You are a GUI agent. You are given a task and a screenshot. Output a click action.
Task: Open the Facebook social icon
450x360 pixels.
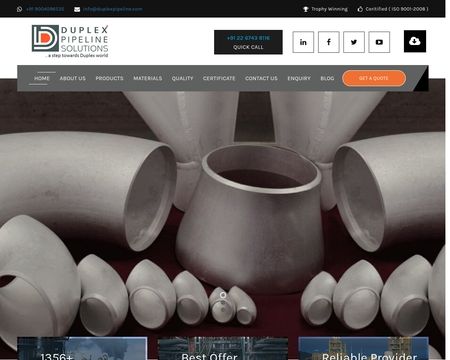pos(329,42)
